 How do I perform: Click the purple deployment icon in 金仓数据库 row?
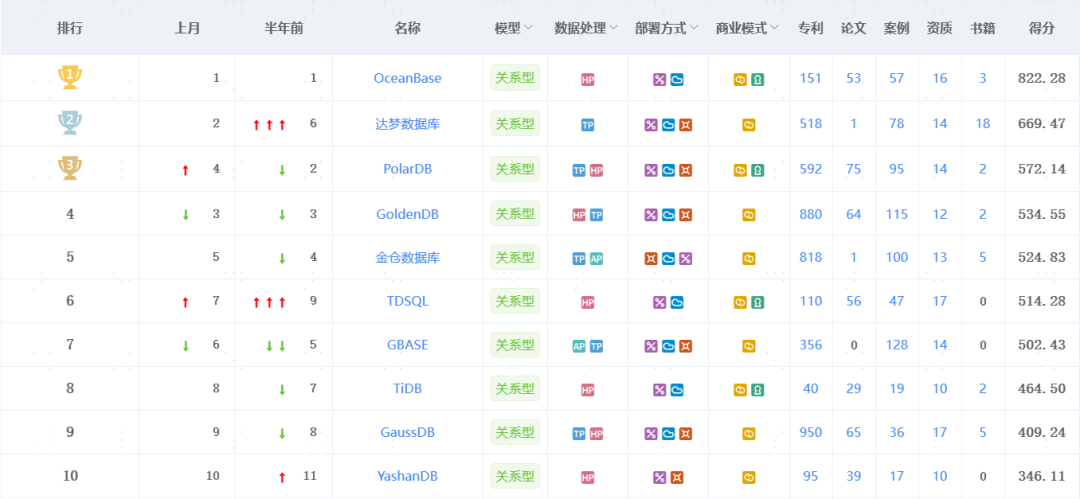pyautogui.click(x=685, y=258)
